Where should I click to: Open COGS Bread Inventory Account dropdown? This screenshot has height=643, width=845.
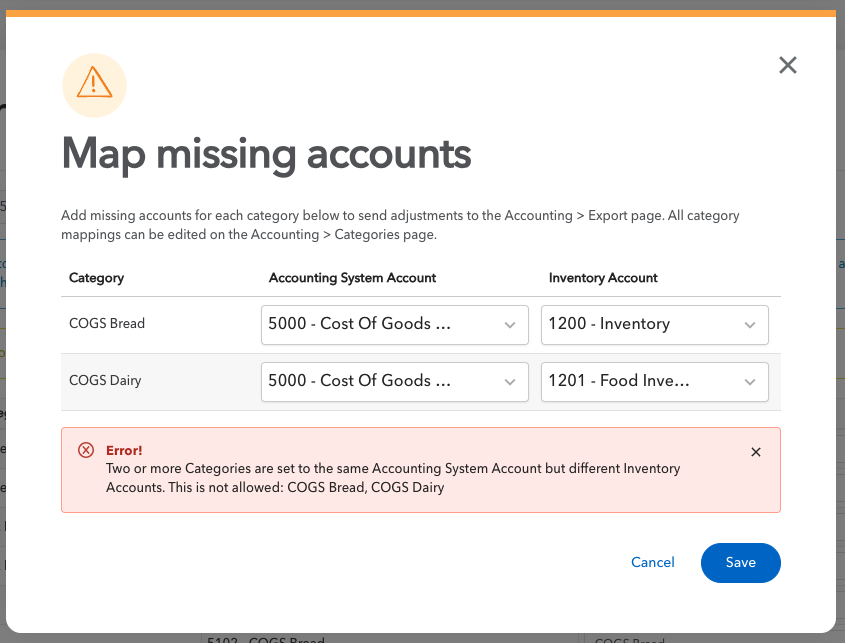click(654, 324)
